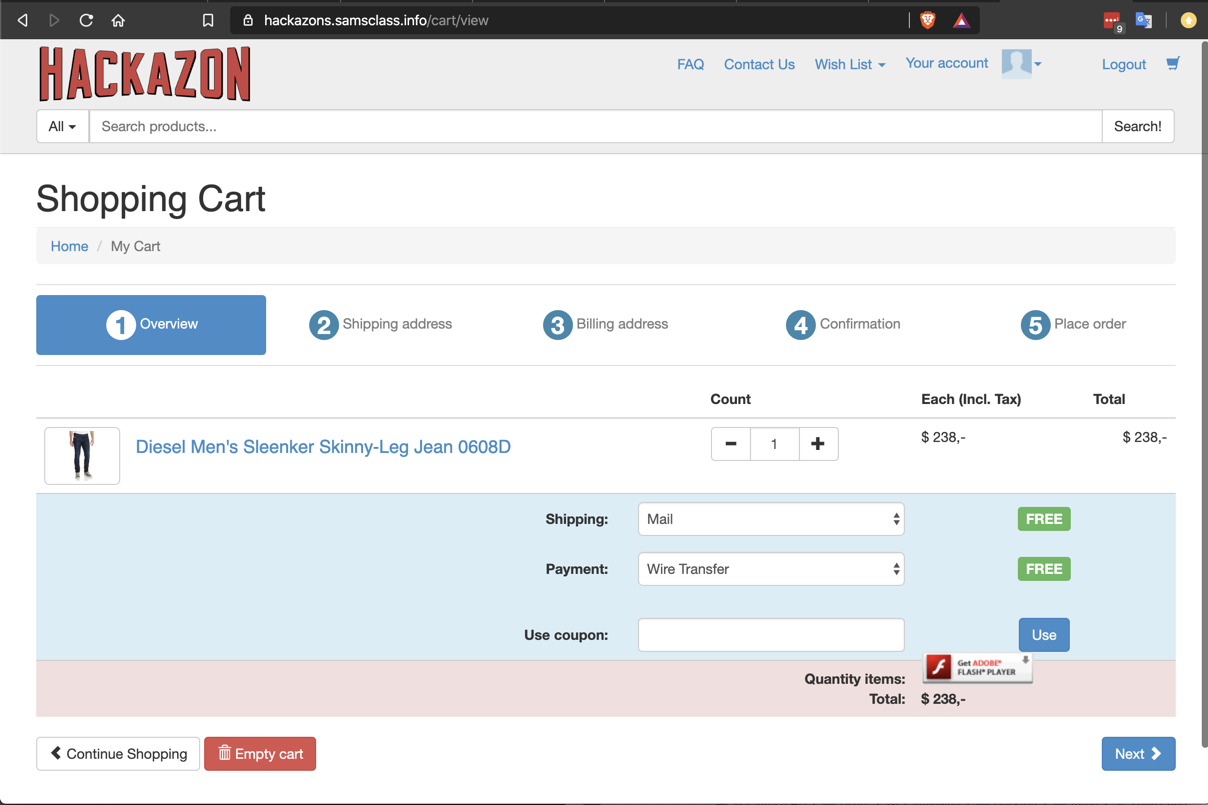This screenshot has width=1208, height=805.
Task: Click the Hackazon logo
Action: click(x=145, y=74)
